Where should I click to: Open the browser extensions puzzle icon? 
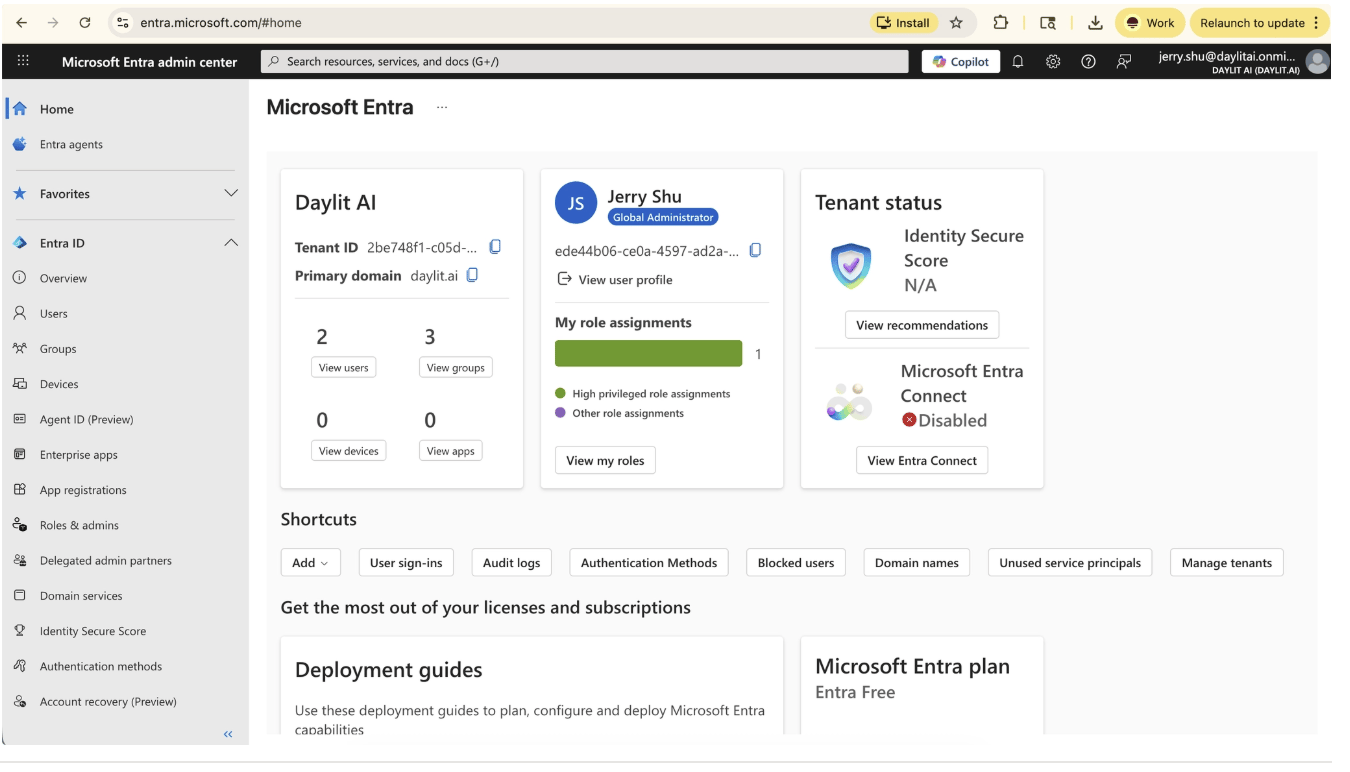pos(1000,23)
